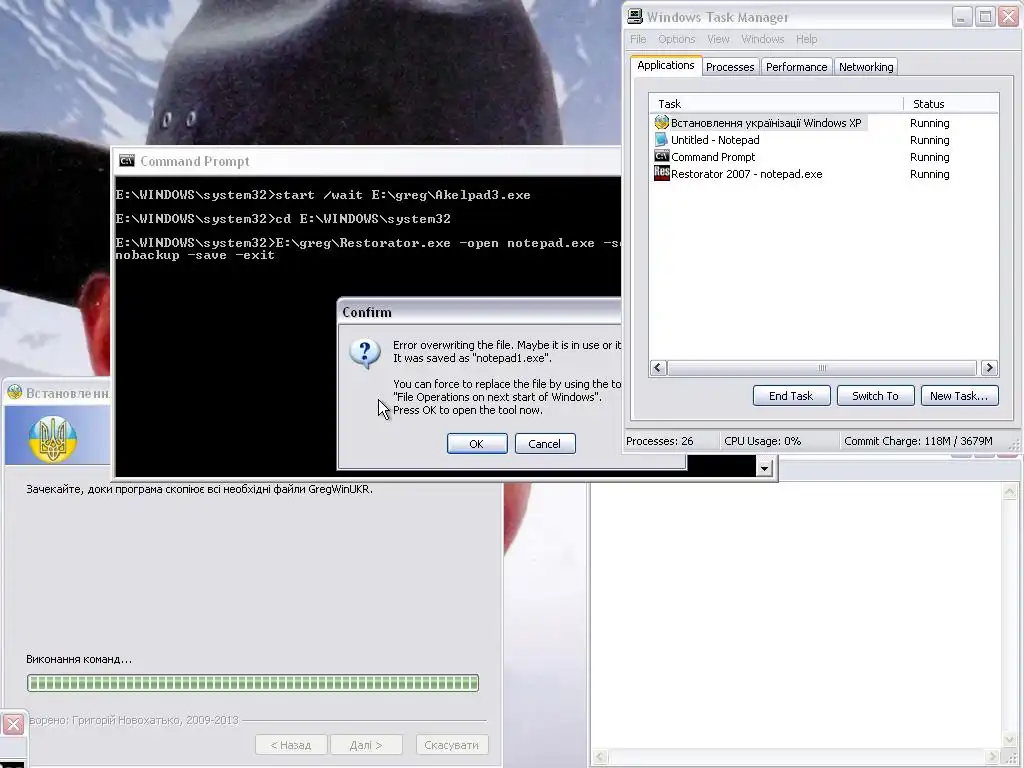The width and height of the screenshot is (1024, 768).
Task: Open the Help menu in Task Manager
Action: (x=807, y=39)
